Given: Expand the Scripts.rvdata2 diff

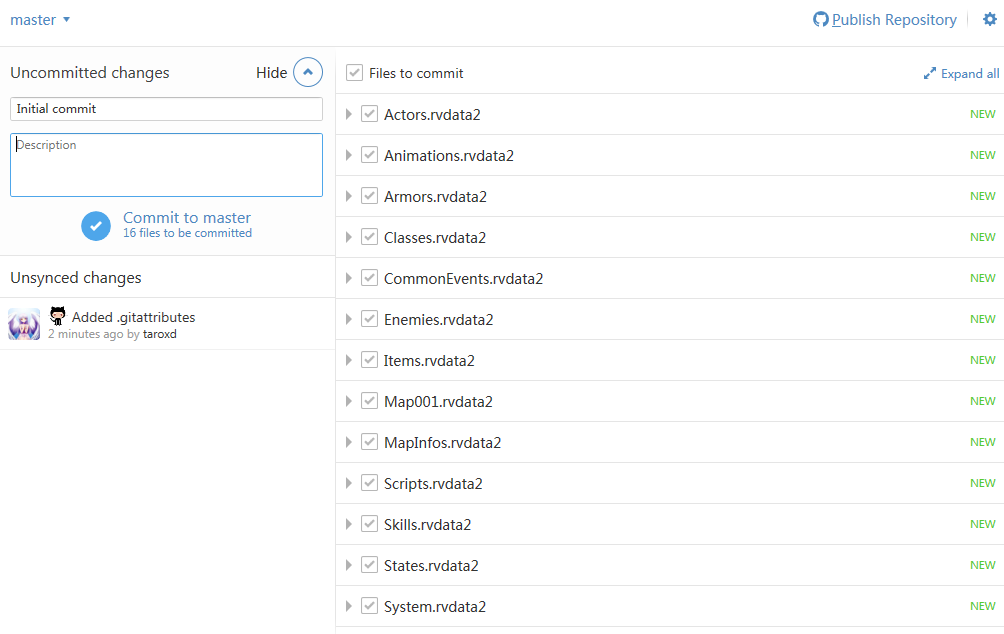Looking at the screenshot, I should (348, 483).
